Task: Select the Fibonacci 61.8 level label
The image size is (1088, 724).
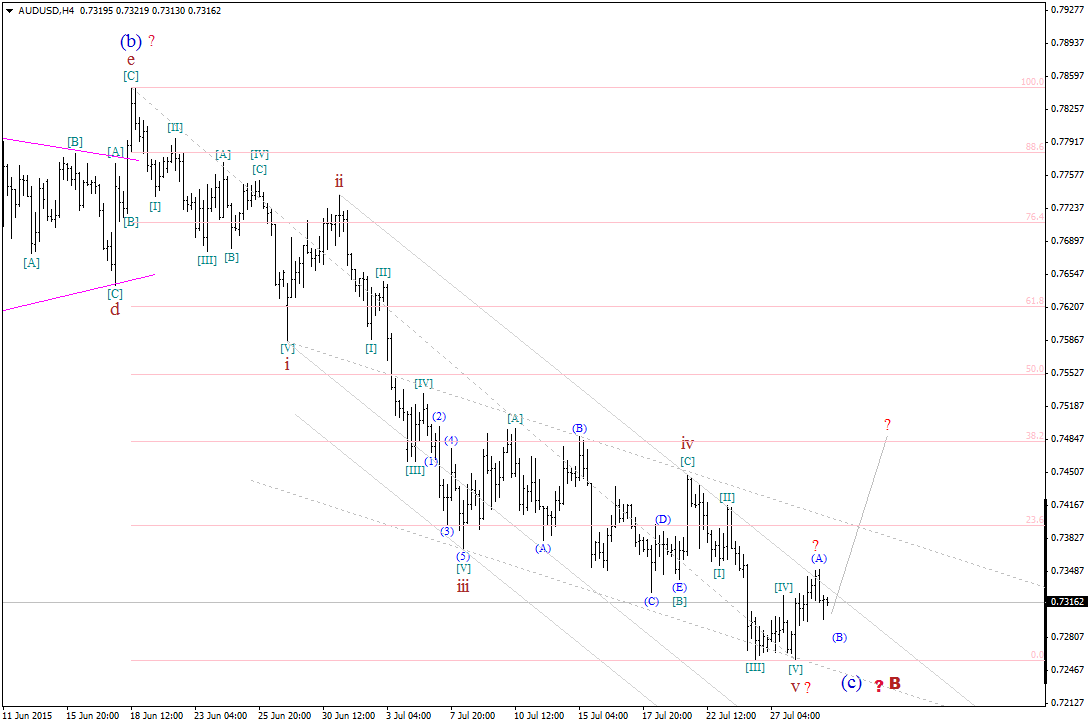Action: [1034, 301]
